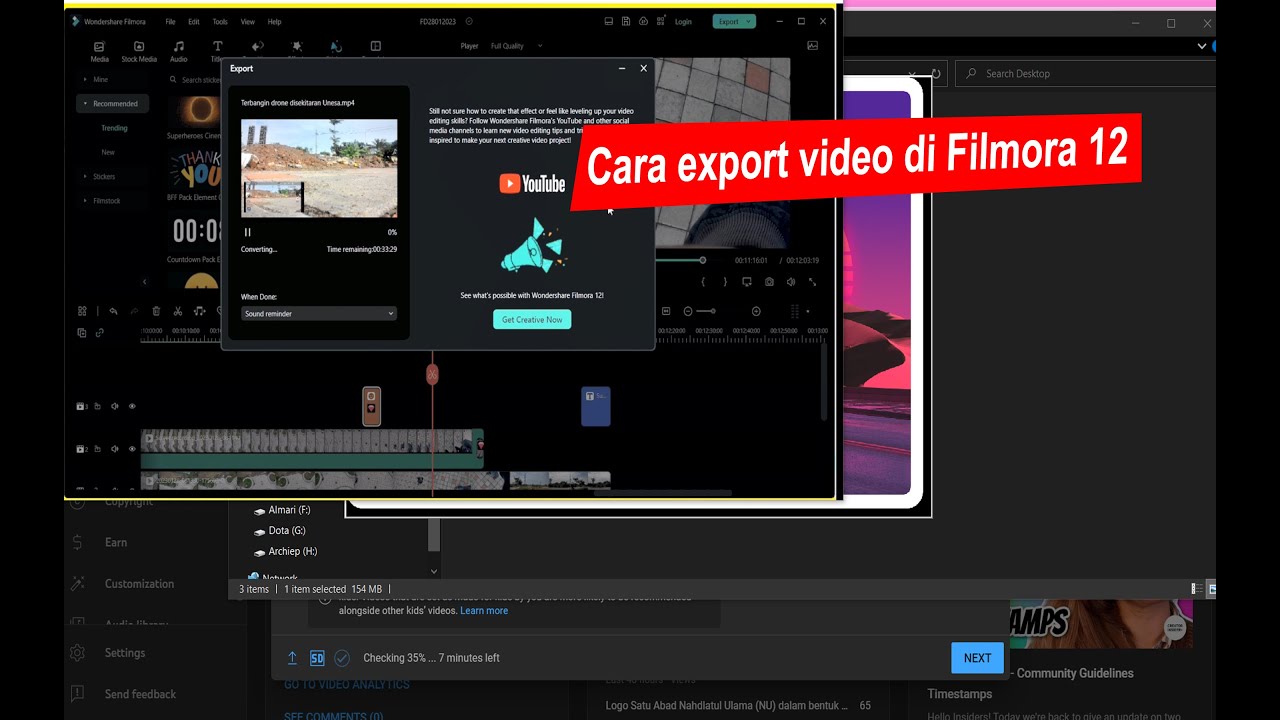Collapse sidebar with the left chevron arrow
The image size is (1280, 720).
click(x=144, y=282)
